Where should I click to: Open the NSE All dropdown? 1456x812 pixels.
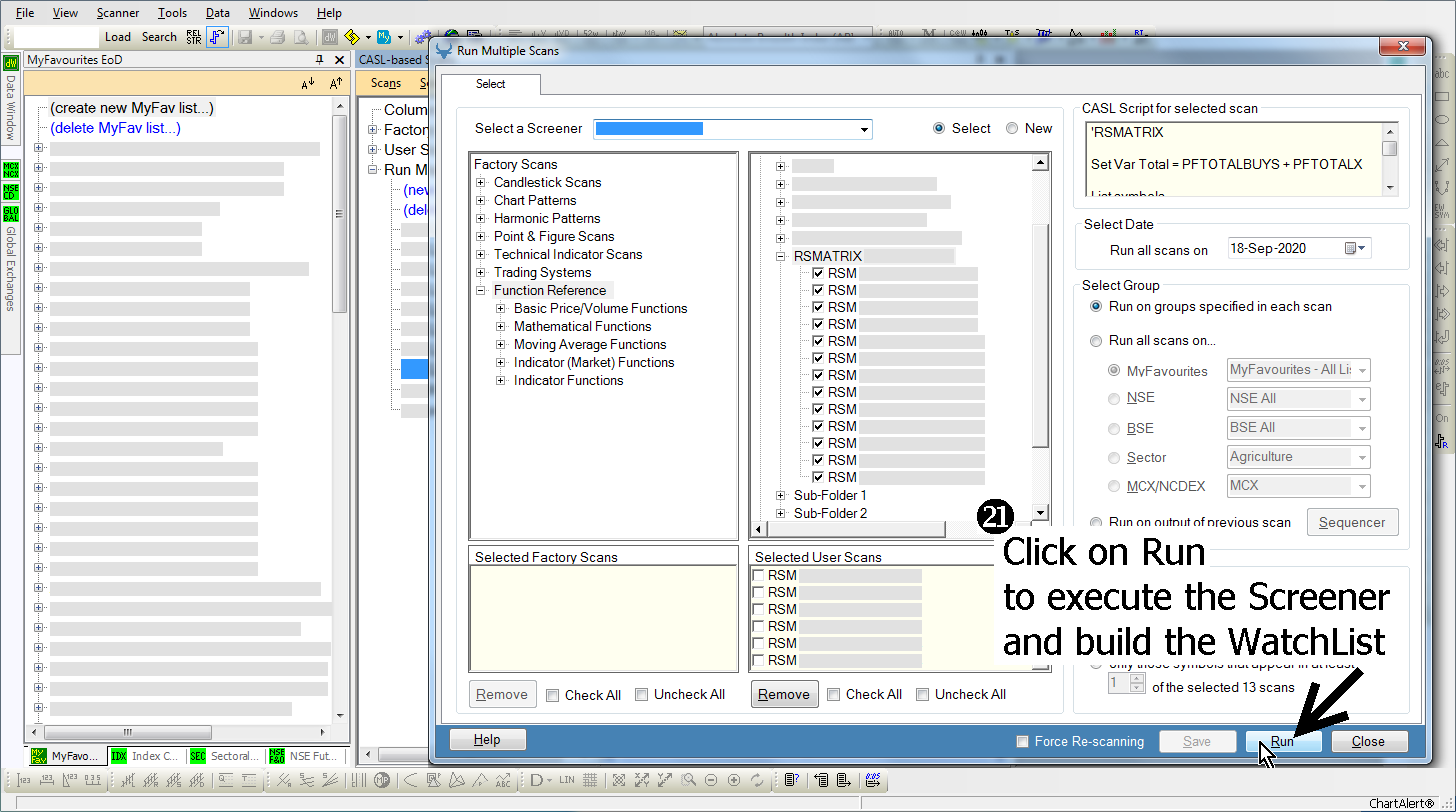pos(1361,399)
